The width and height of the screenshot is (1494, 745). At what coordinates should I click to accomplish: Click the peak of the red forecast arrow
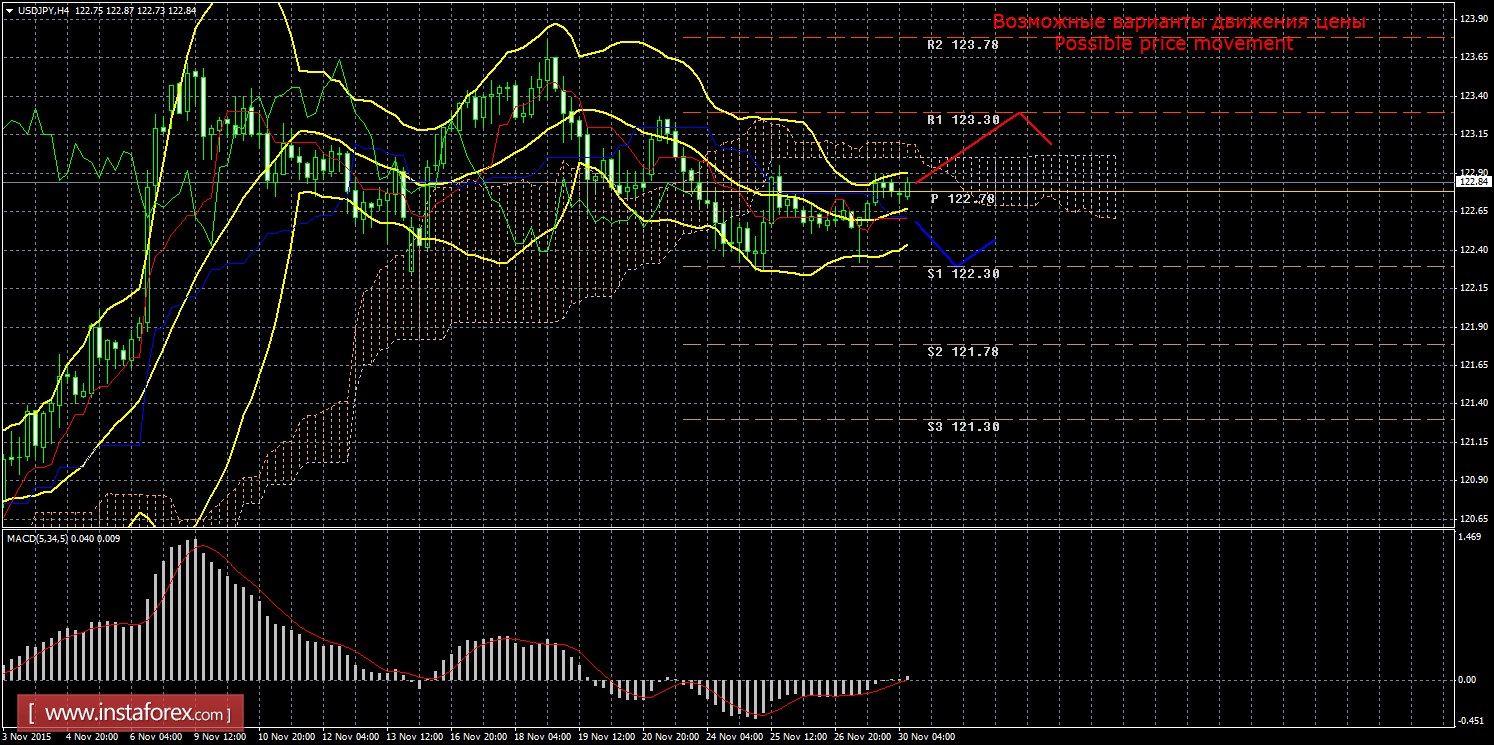click(x=1021, y=113)
